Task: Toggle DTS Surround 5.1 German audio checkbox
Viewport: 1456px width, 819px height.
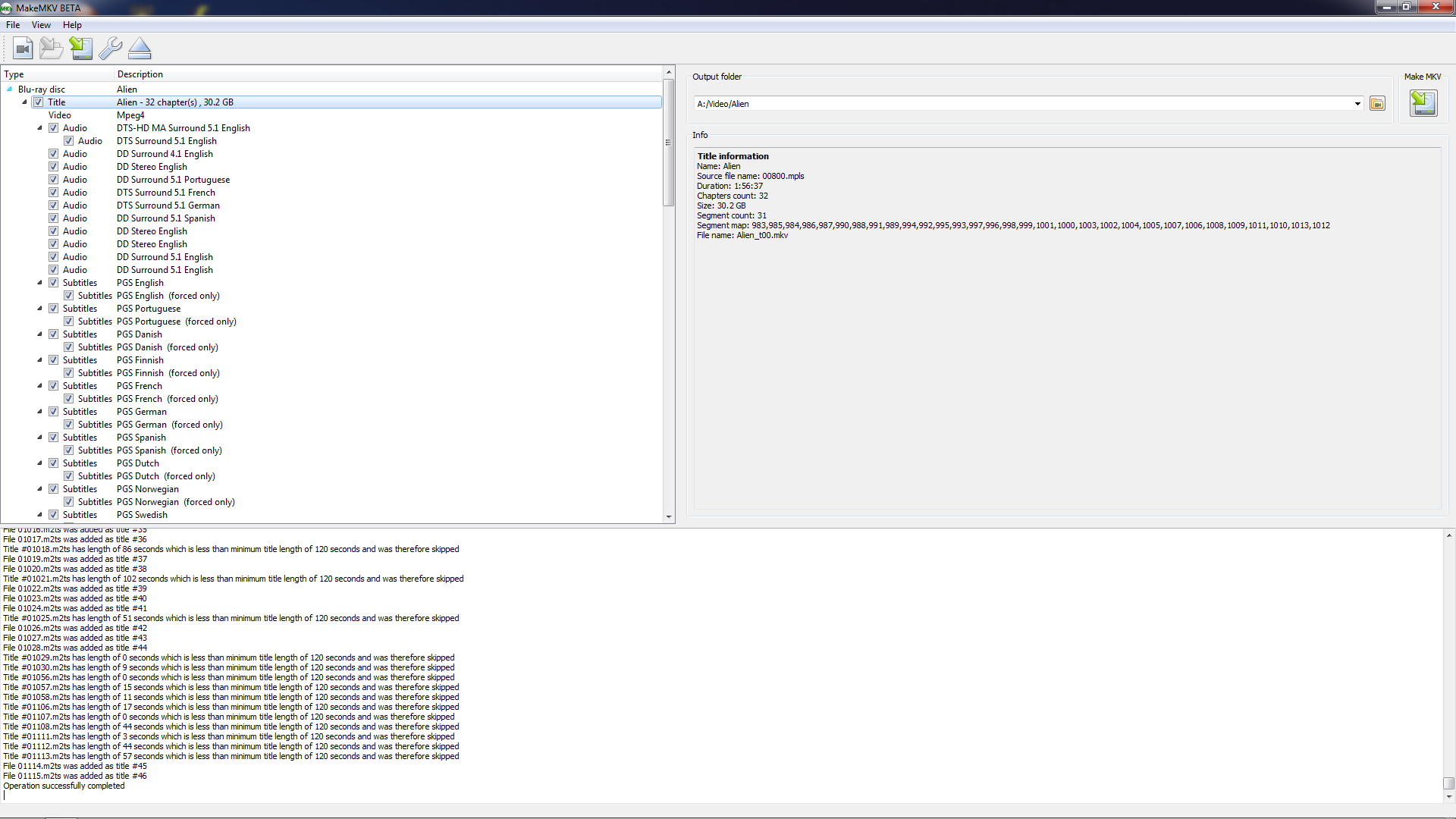Action: [54, 206]
